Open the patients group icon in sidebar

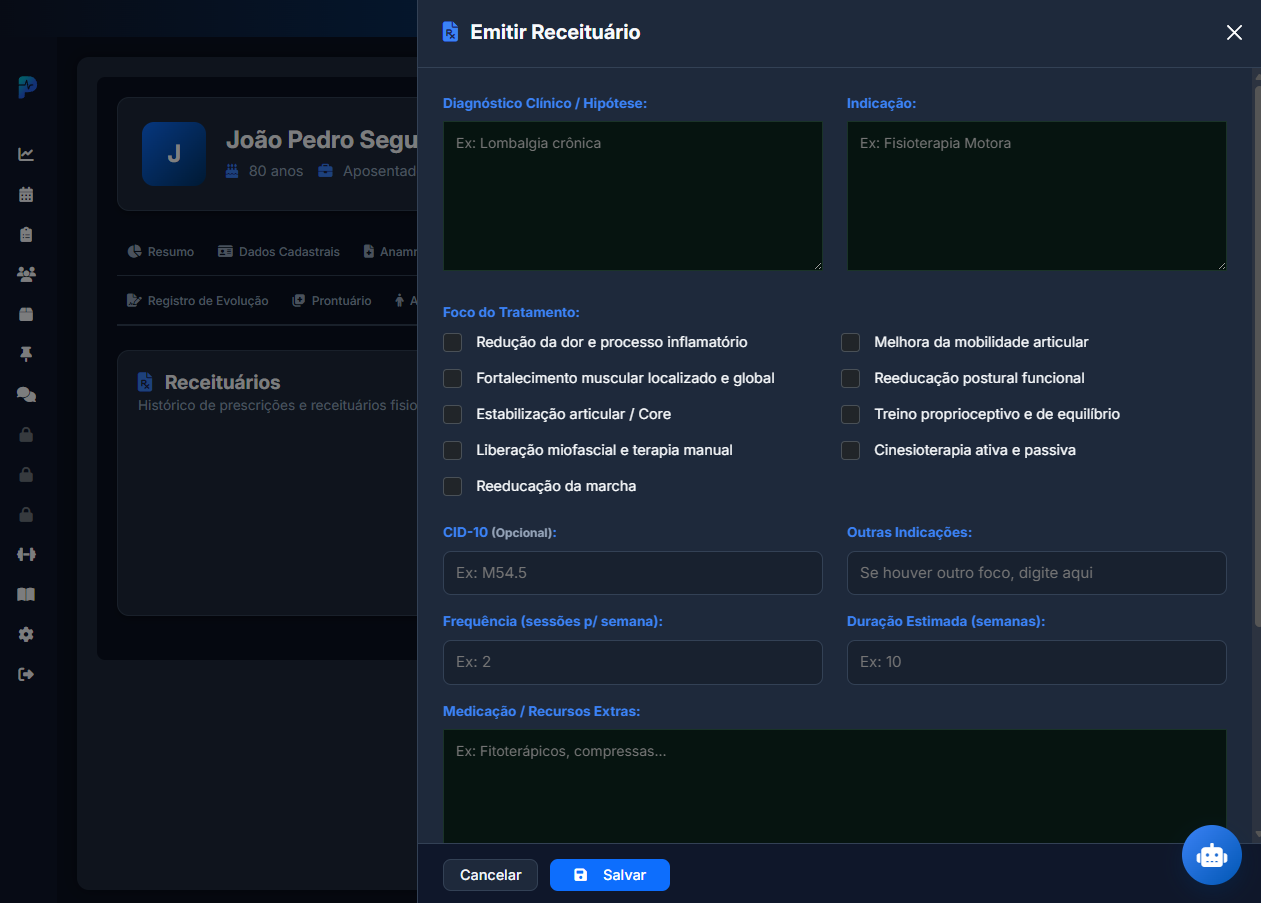pos(26,274)
